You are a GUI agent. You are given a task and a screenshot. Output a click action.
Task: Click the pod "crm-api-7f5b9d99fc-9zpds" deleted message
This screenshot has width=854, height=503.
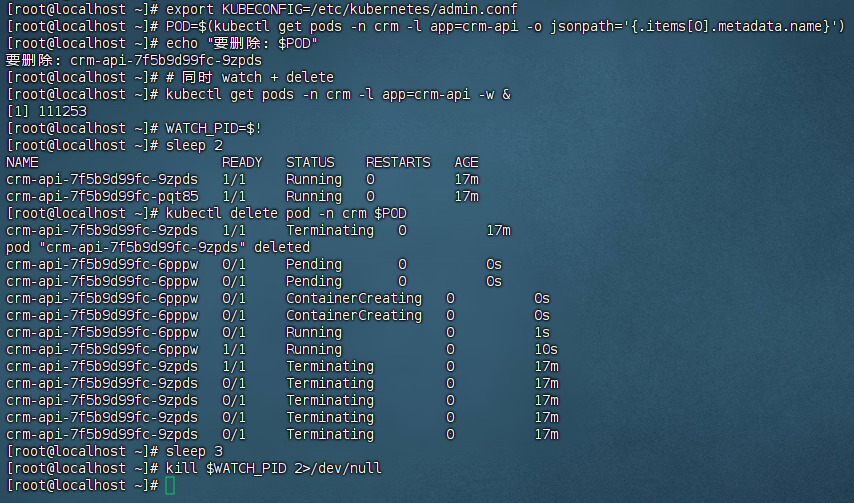click(x=157, y=247)
